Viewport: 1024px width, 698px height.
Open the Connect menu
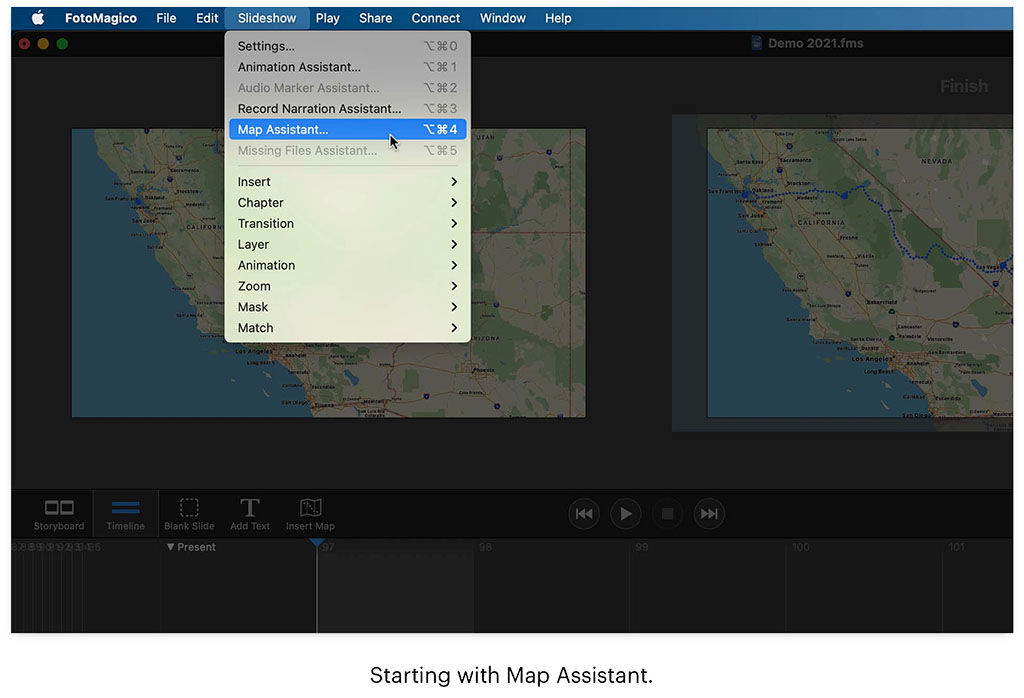(x=436, y=18)
